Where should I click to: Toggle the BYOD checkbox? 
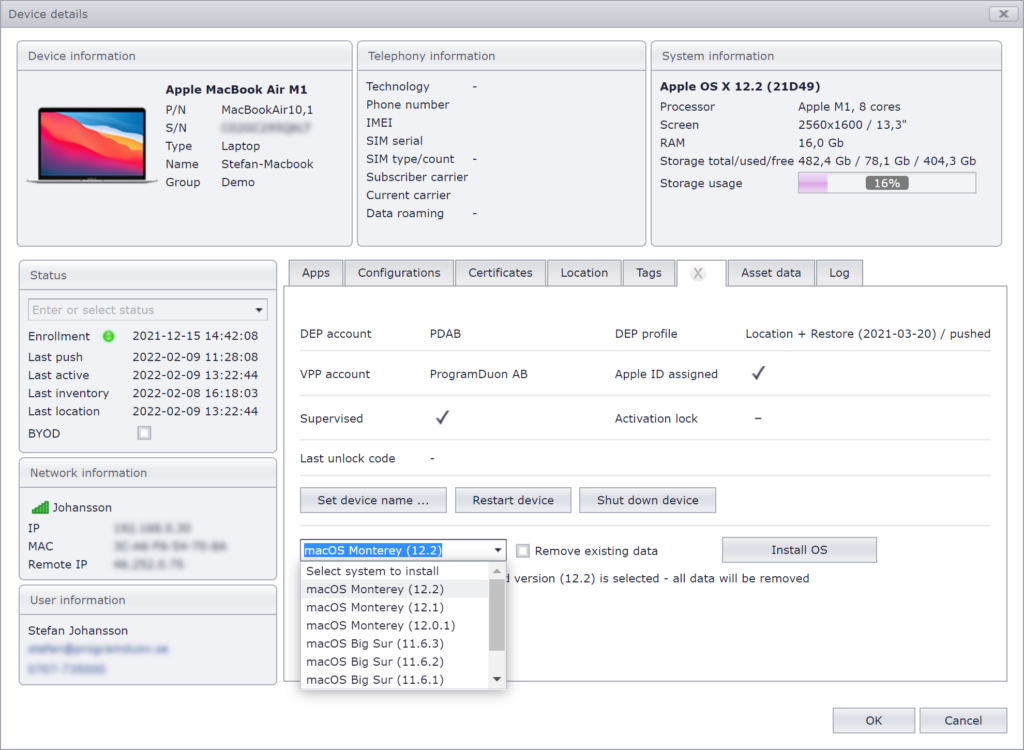[x=144, y=433]
